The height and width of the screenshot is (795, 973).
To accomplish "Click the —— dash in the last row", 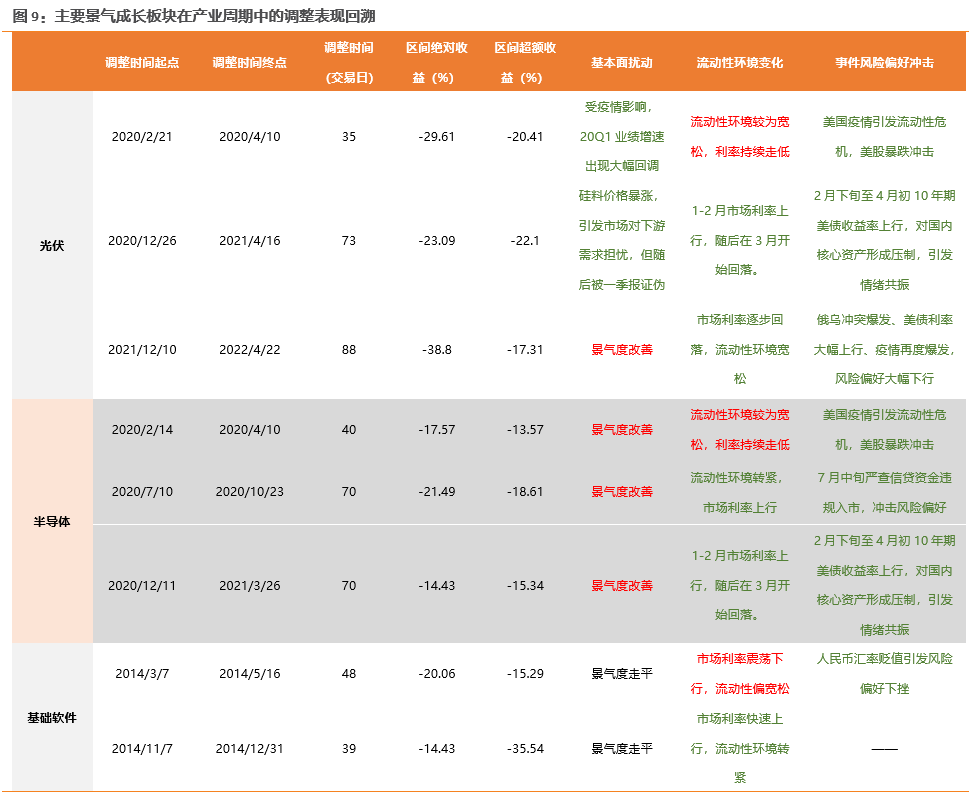I will (x=884, y=749).
